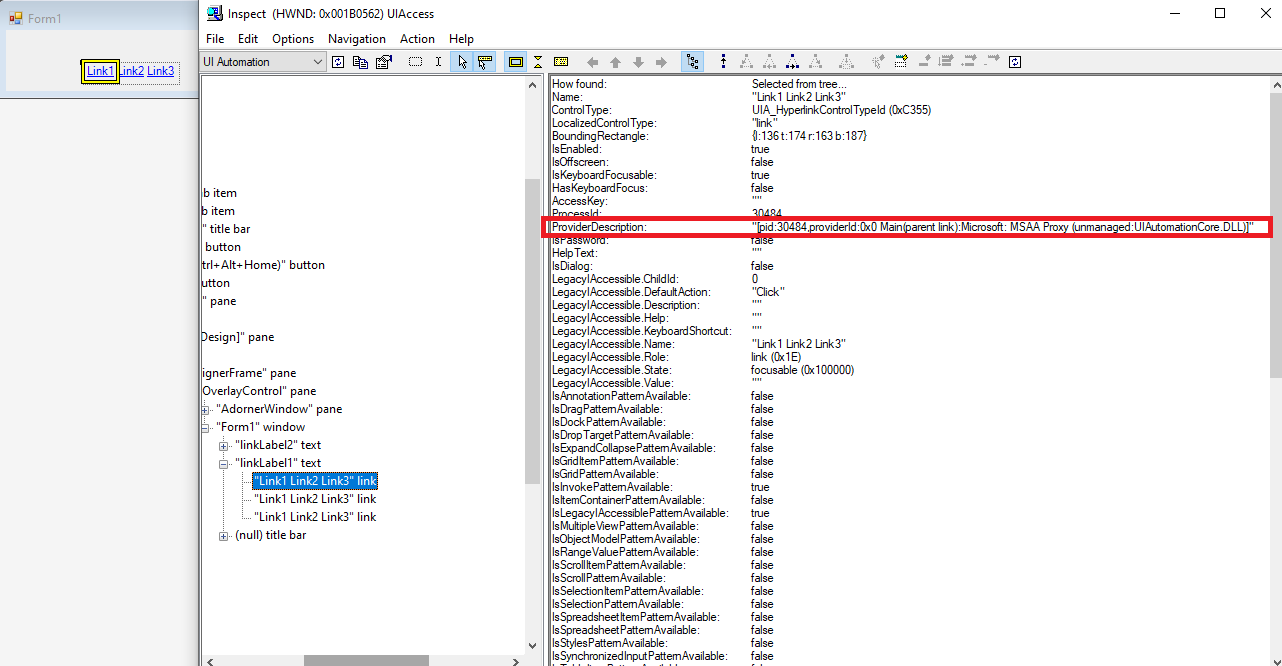1282x666 pixels.
Task: Click the Copy to clipboard toolbar icon
Action: 360,62
